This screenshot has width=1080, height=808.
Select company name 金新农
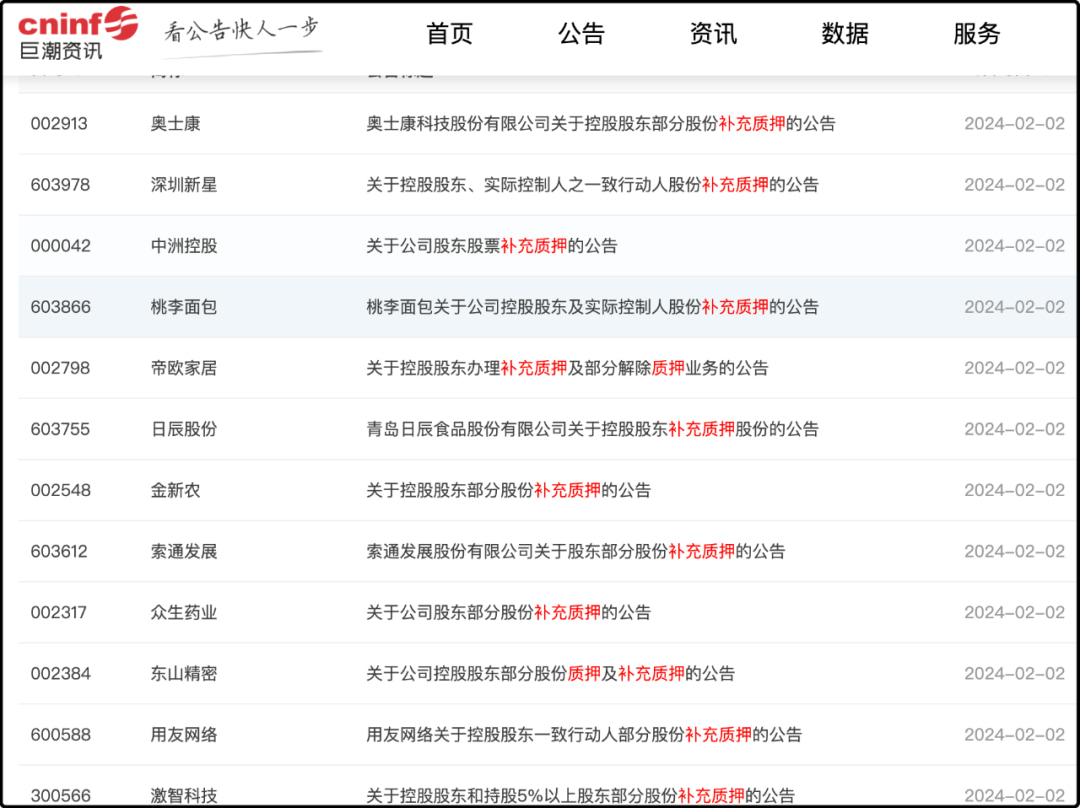[x=176, y=490]
